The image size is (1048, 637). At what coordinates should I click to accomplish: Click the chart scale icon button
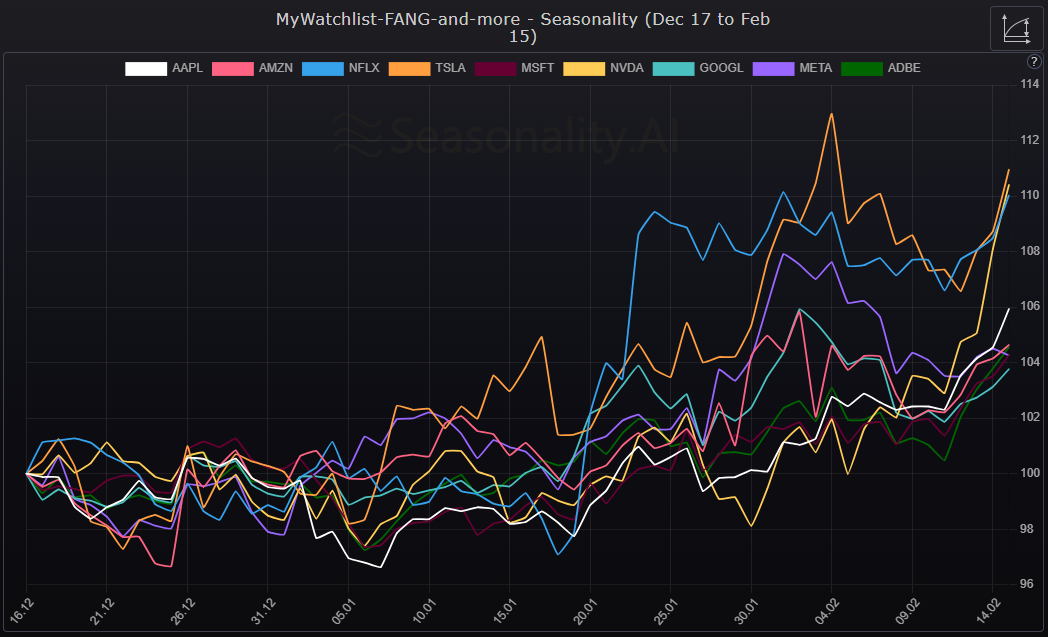[x=1016, y=29]
